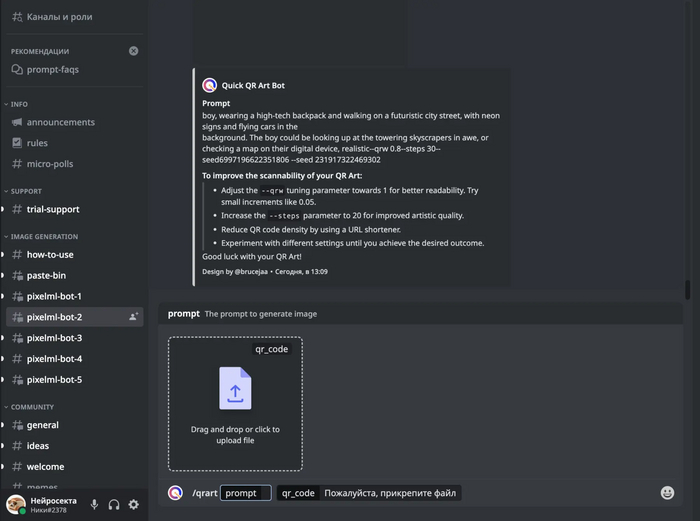Click the --steps code snippet in the tips
The width and height of the screenshot is (700, 521).
click(x=284, y=216)
